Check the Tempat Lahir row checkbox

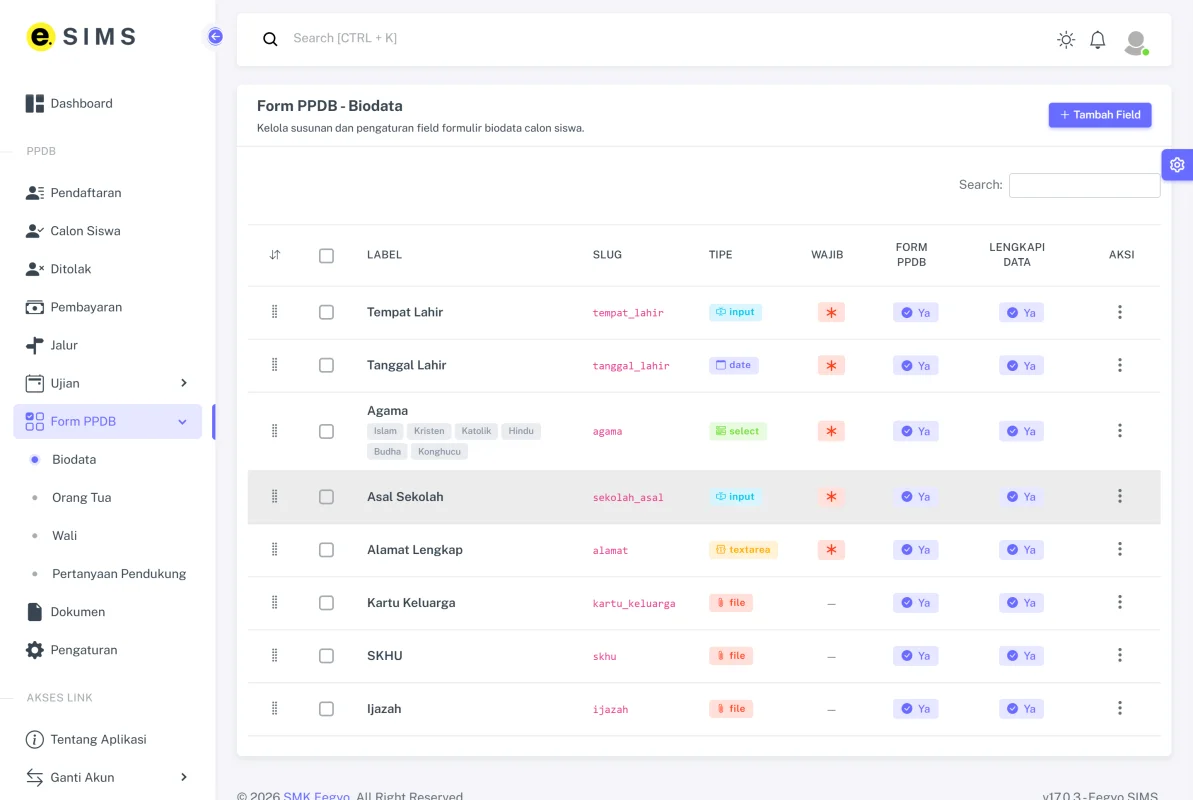(x=326, y=312)
